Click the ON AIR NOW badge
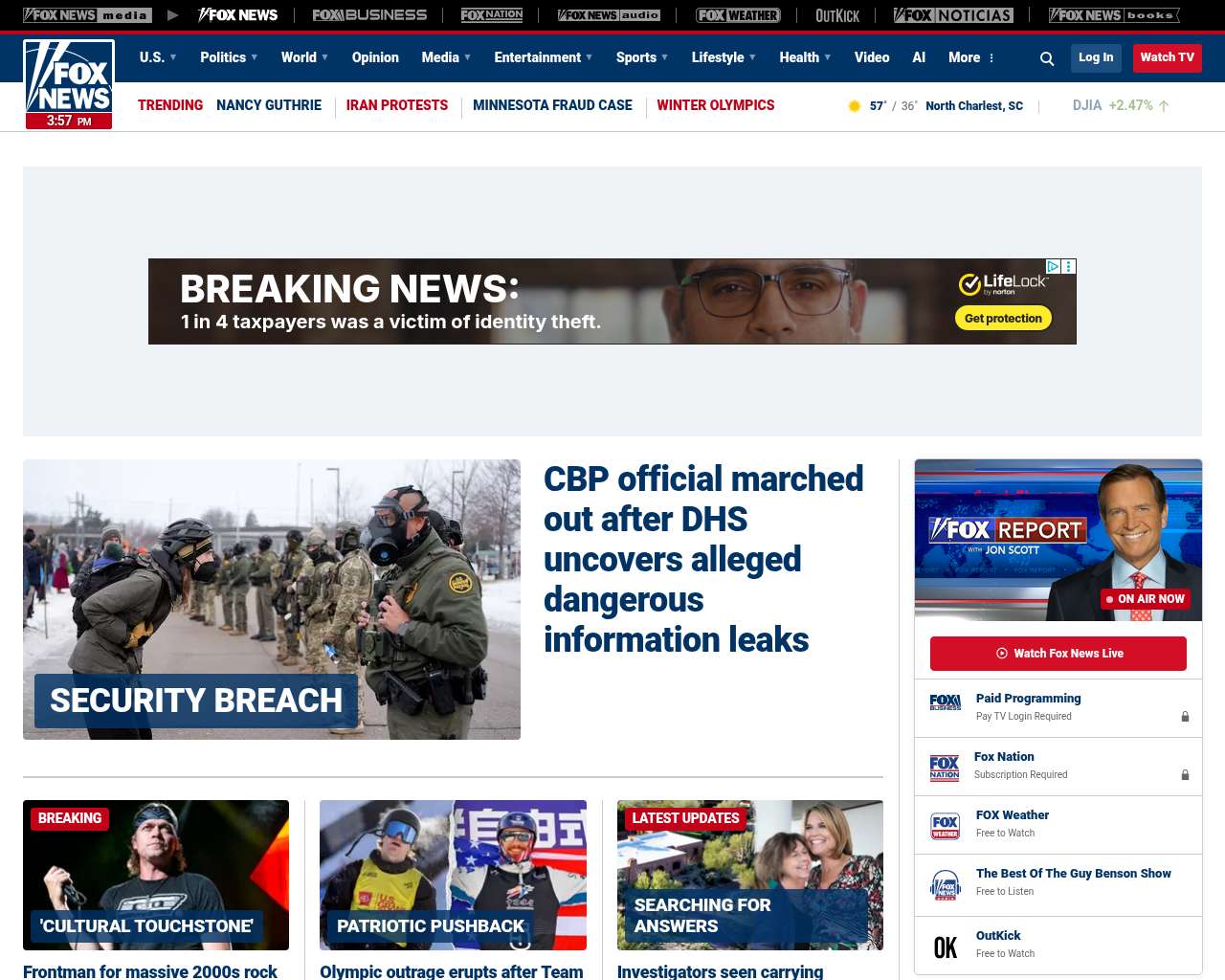The width and height of the screenshot is (1225, 980). [x=1145, y=599]
